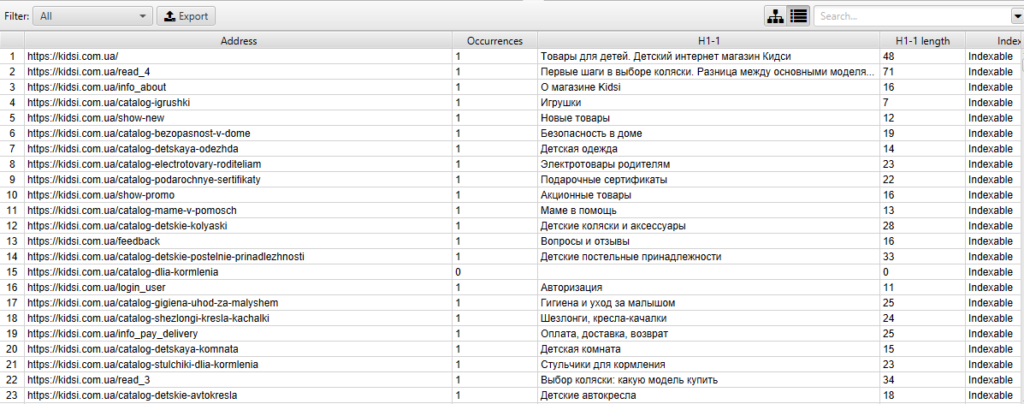Open the Filter 'All' dropdown
This screenshot has width=1024, height=404.
coord(92,16)
